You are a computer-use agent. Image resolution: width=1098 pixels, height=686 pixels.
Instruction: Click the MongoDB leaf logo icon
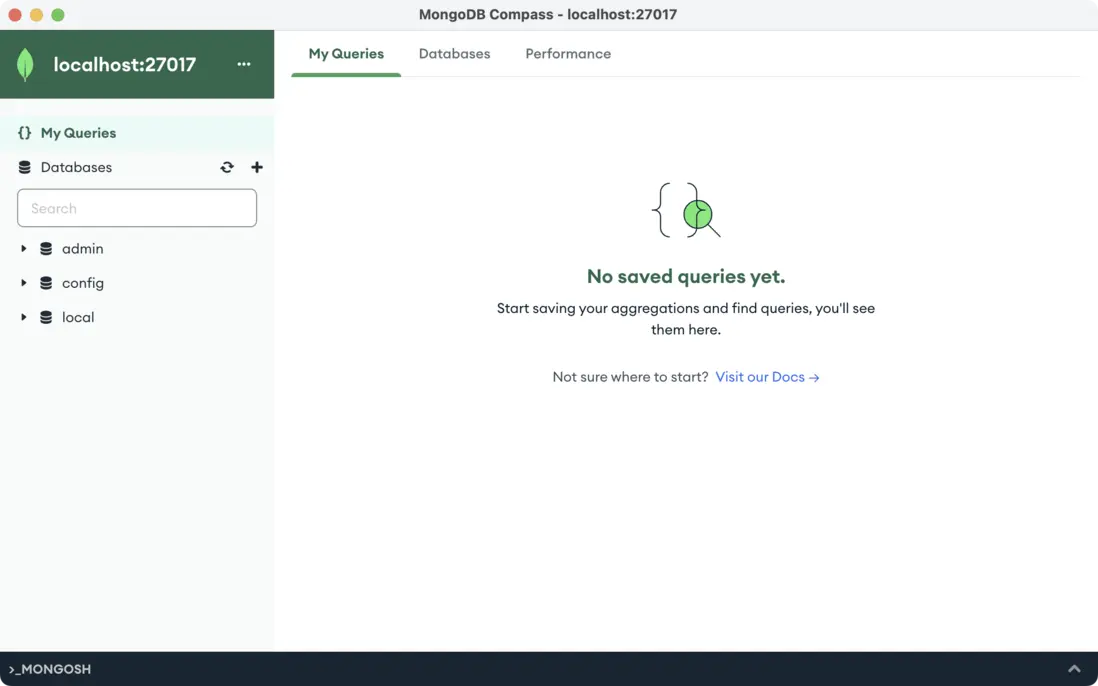pyautogui.click(x=25, y=64)
